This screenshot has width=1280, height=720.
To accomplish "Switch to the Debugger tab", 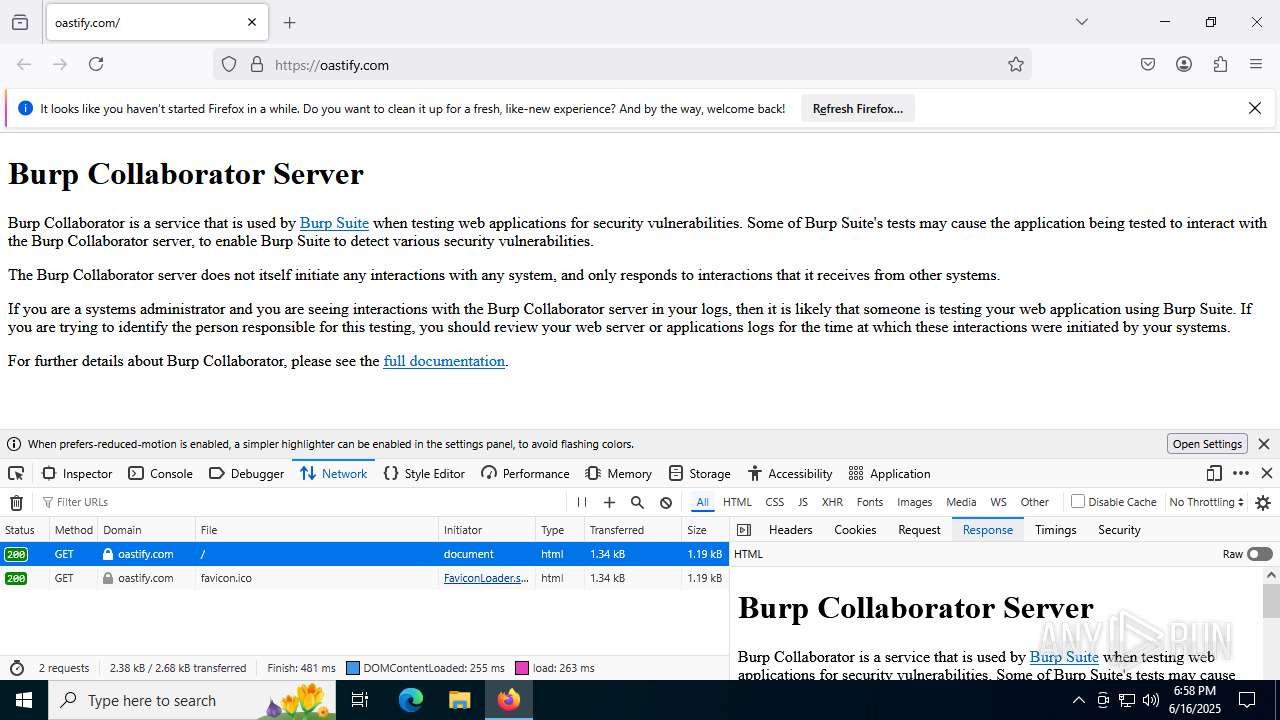I will (246, 473).
